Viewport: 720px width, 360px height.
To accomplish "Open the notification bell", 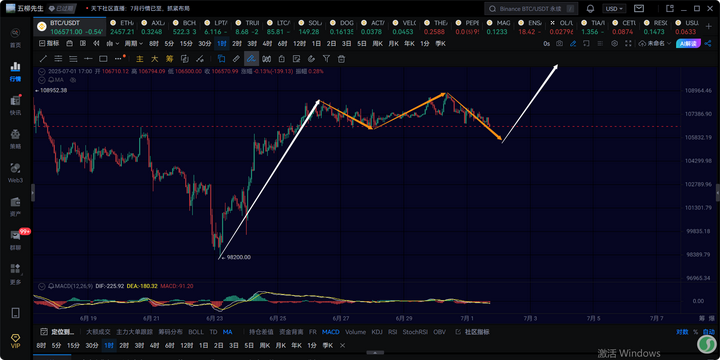I will coord(591,9).
